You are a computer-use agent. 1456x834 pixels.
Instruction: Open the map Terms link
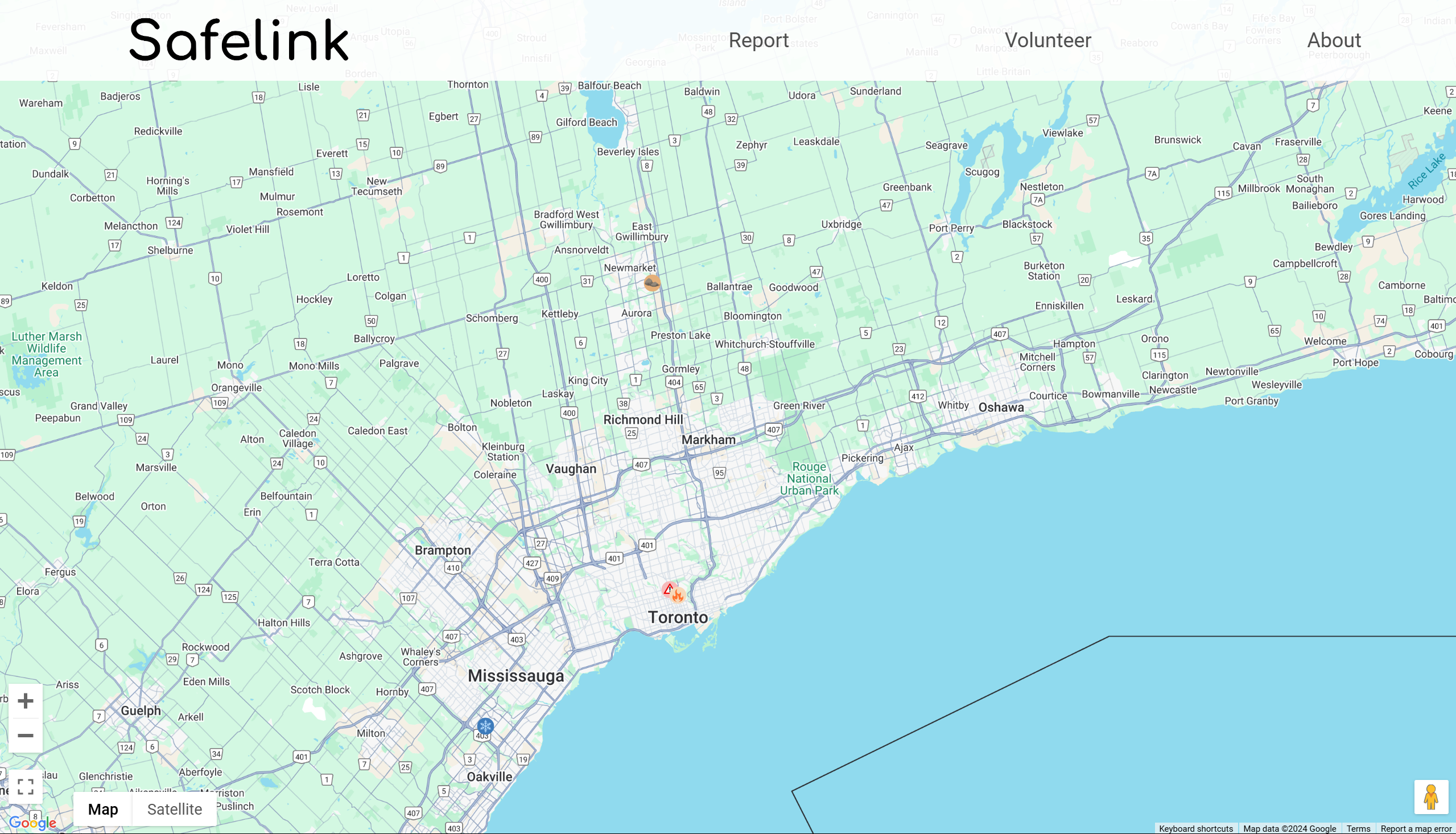click(1358, 829)
